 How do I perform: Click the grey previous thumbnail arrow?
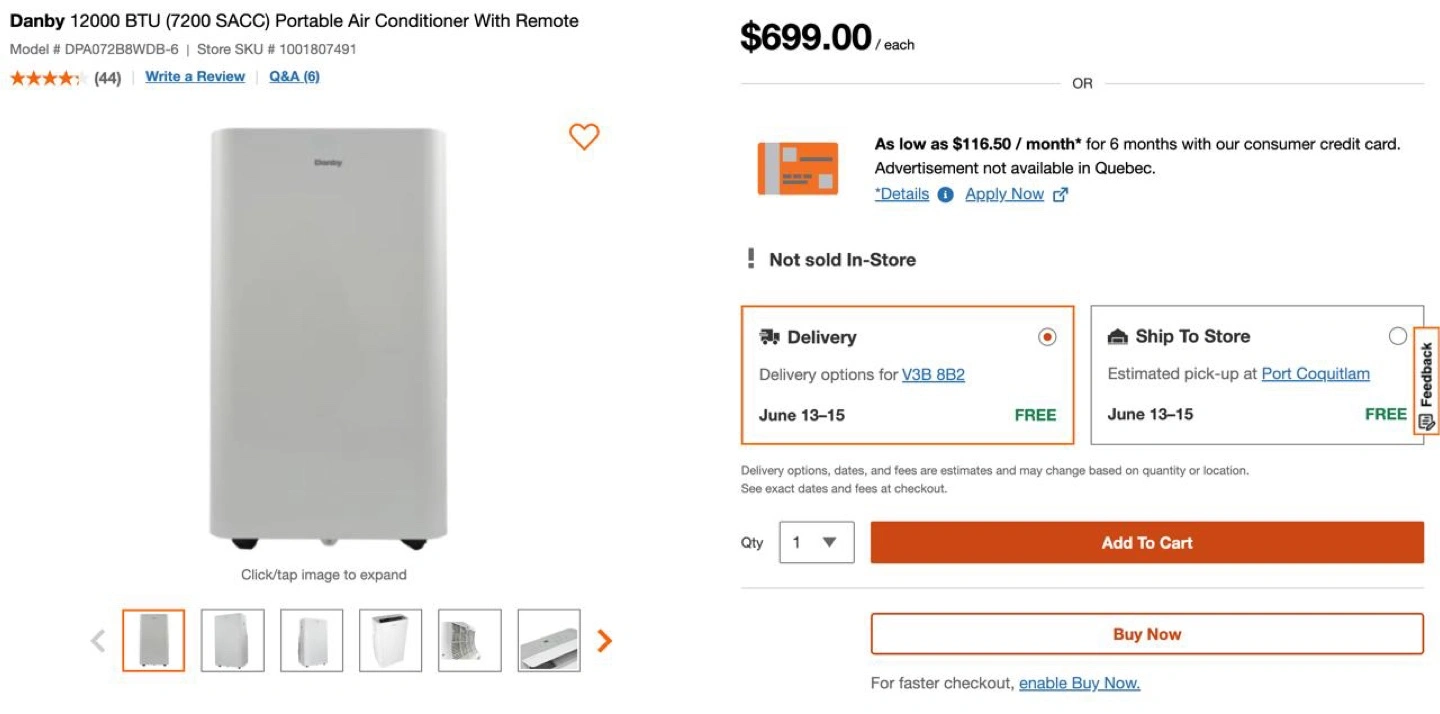[98, 640]
